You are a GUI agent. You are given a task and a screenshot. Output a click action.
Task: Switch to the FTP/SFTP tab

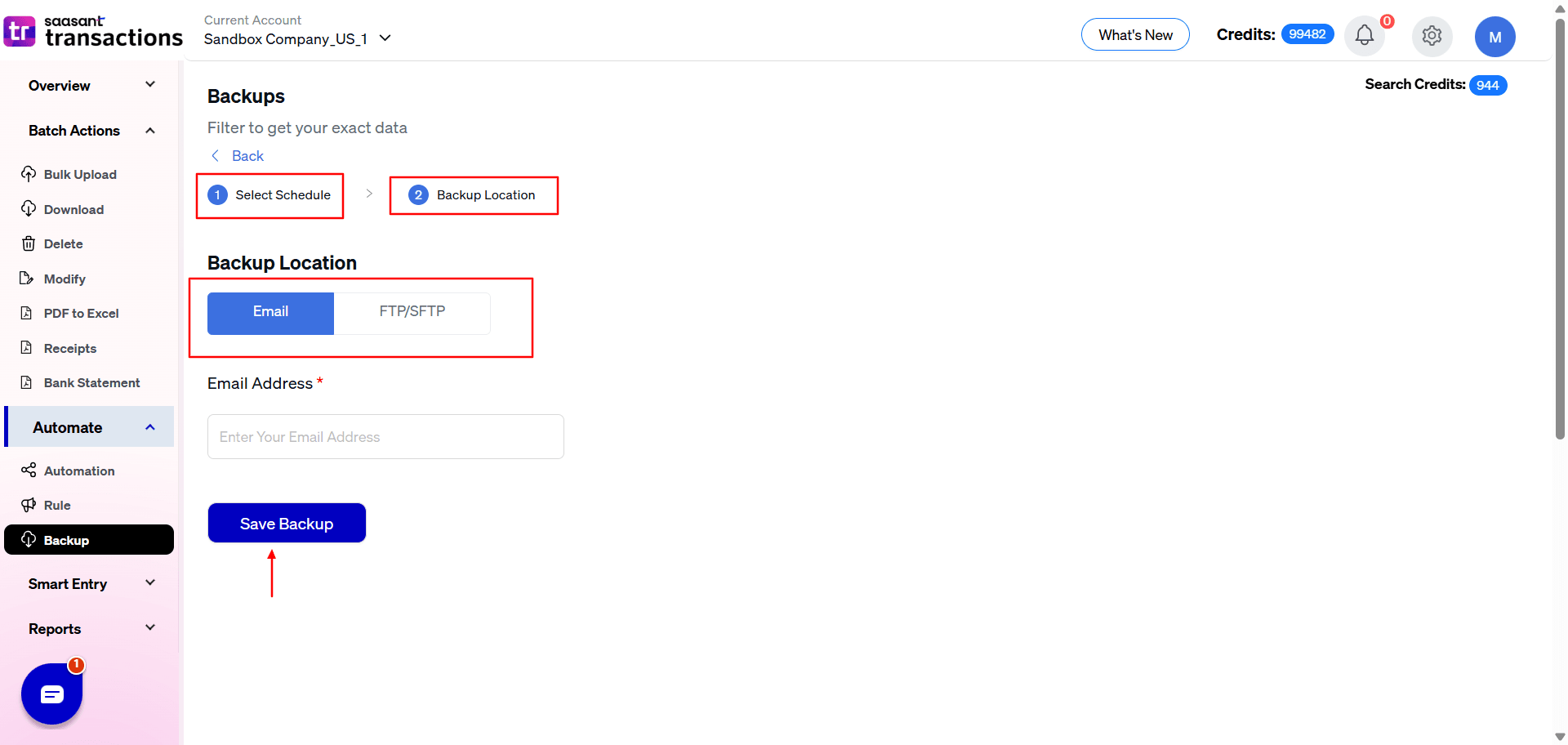412,313
